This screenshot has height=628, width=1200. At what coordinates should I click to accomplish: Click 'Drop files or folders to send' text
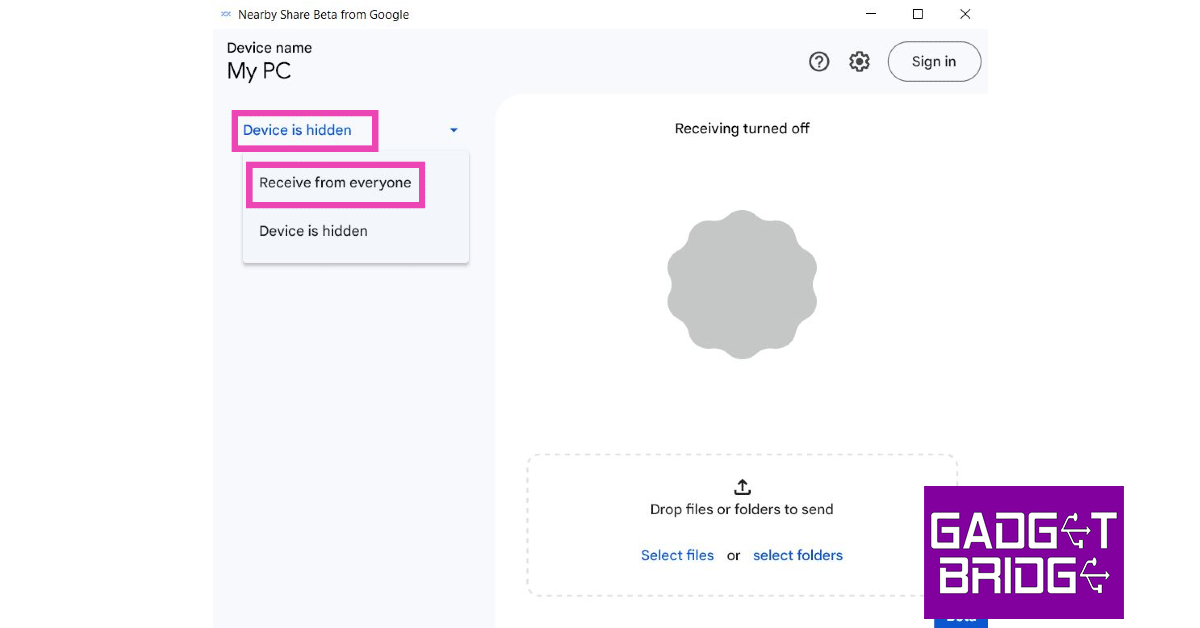(x=741, y=510)
